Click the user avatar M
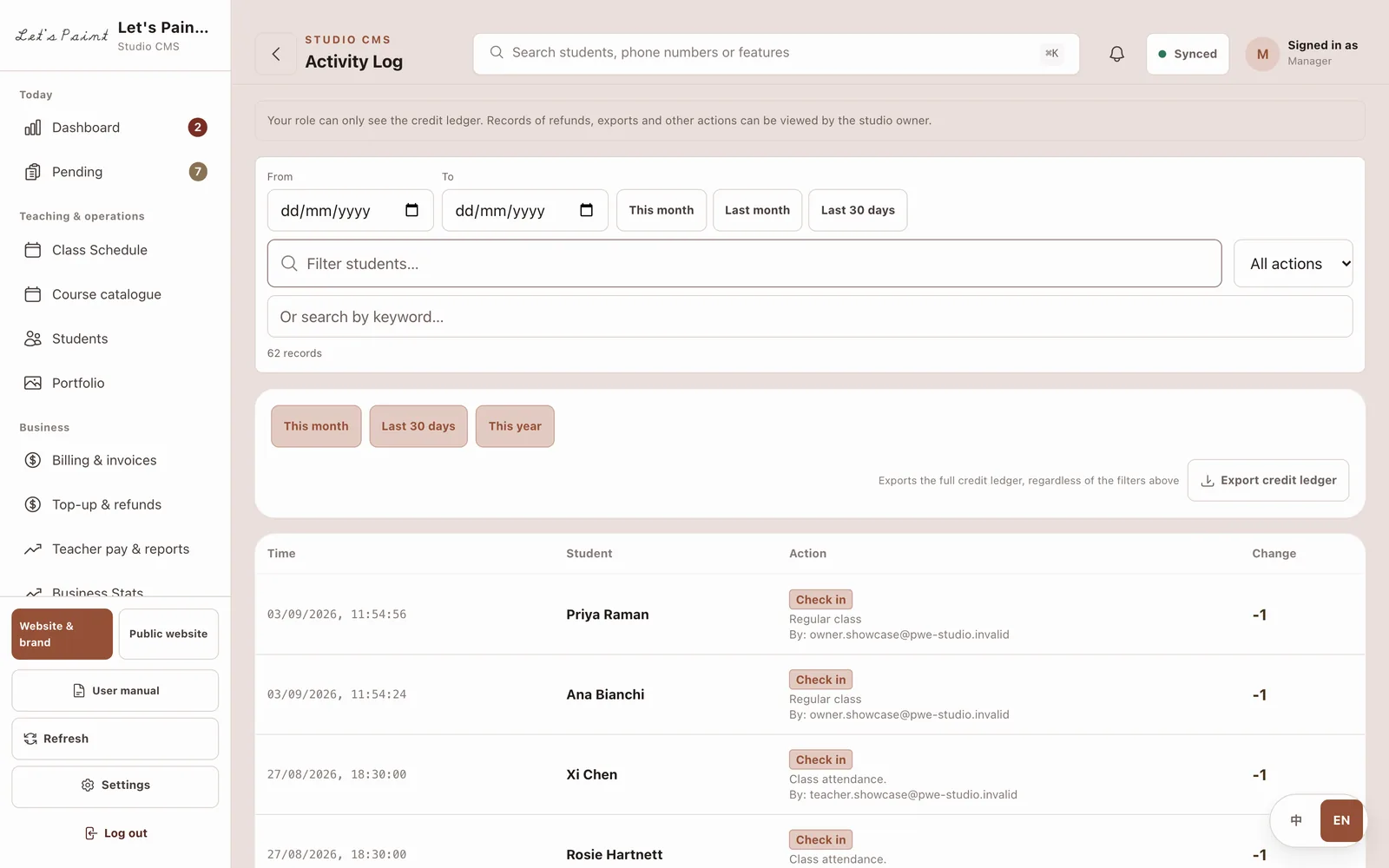1389x868 pixels. [x=1262, y=54]
